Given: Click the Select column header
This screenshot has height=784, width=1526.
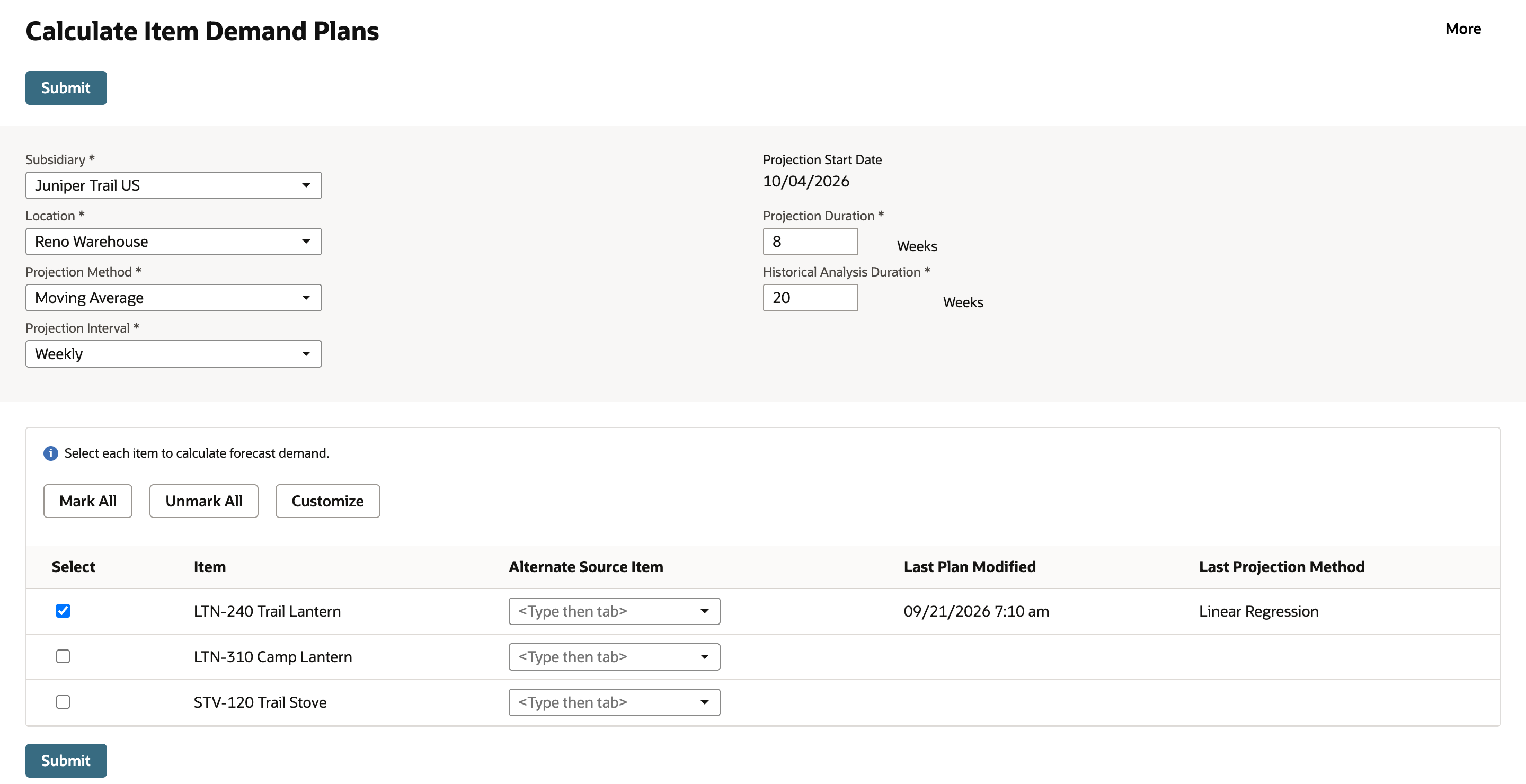Looking at the screenshot, I should 74,567.
